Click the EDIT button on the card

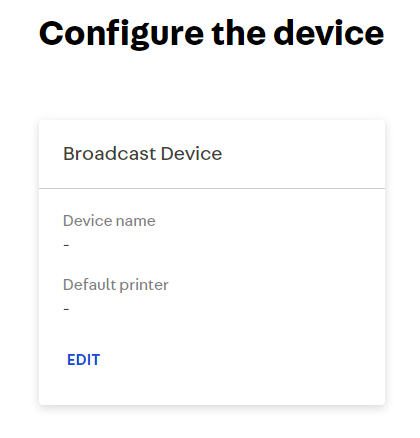[84, 360]
